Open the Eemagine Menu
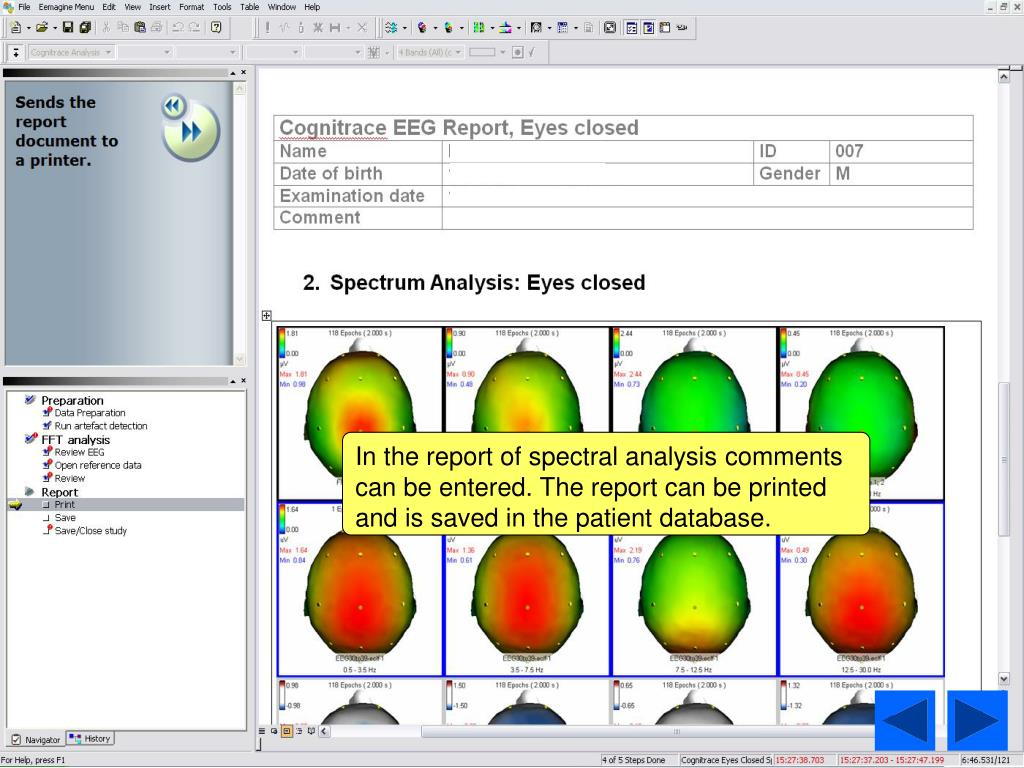This screenshot has width=1024, height=768. tap(66, 7)
